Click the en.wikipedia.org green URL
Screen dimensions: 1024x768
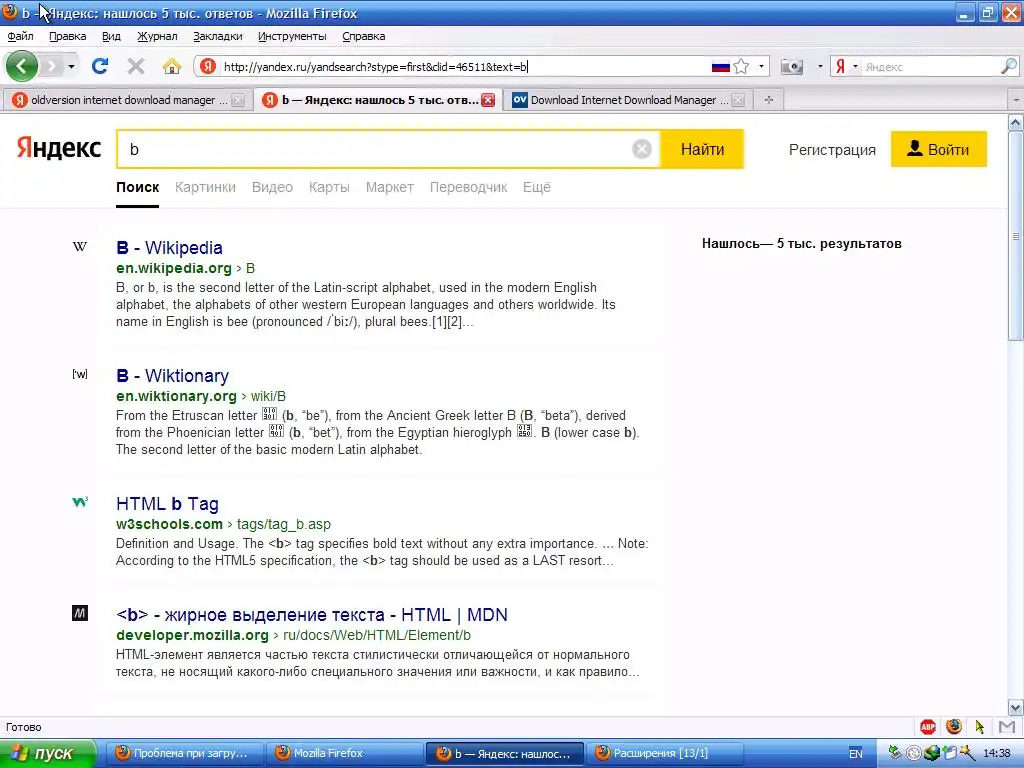tap(174, 268)
